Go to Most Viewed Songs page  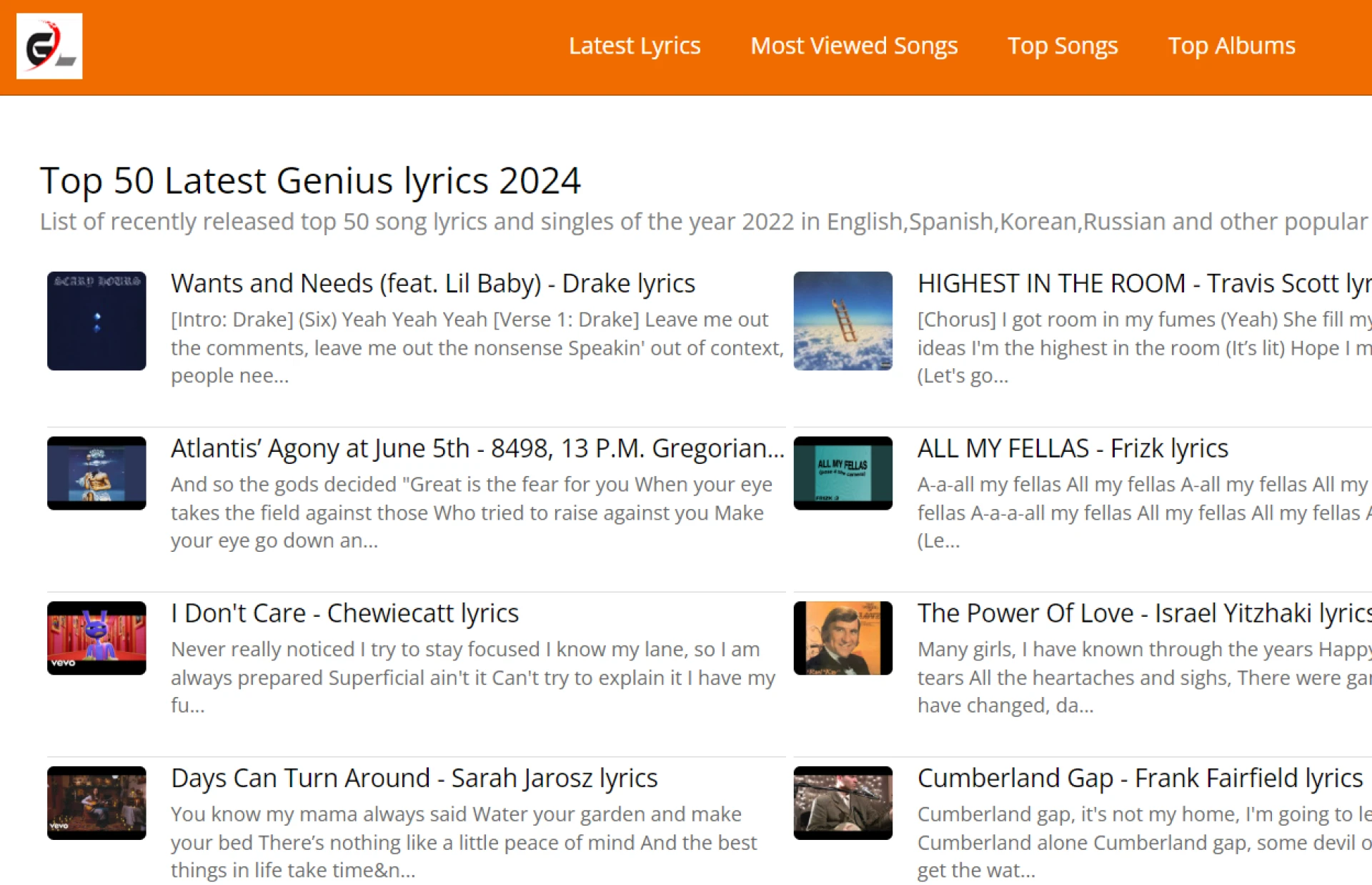pos(853,46)
